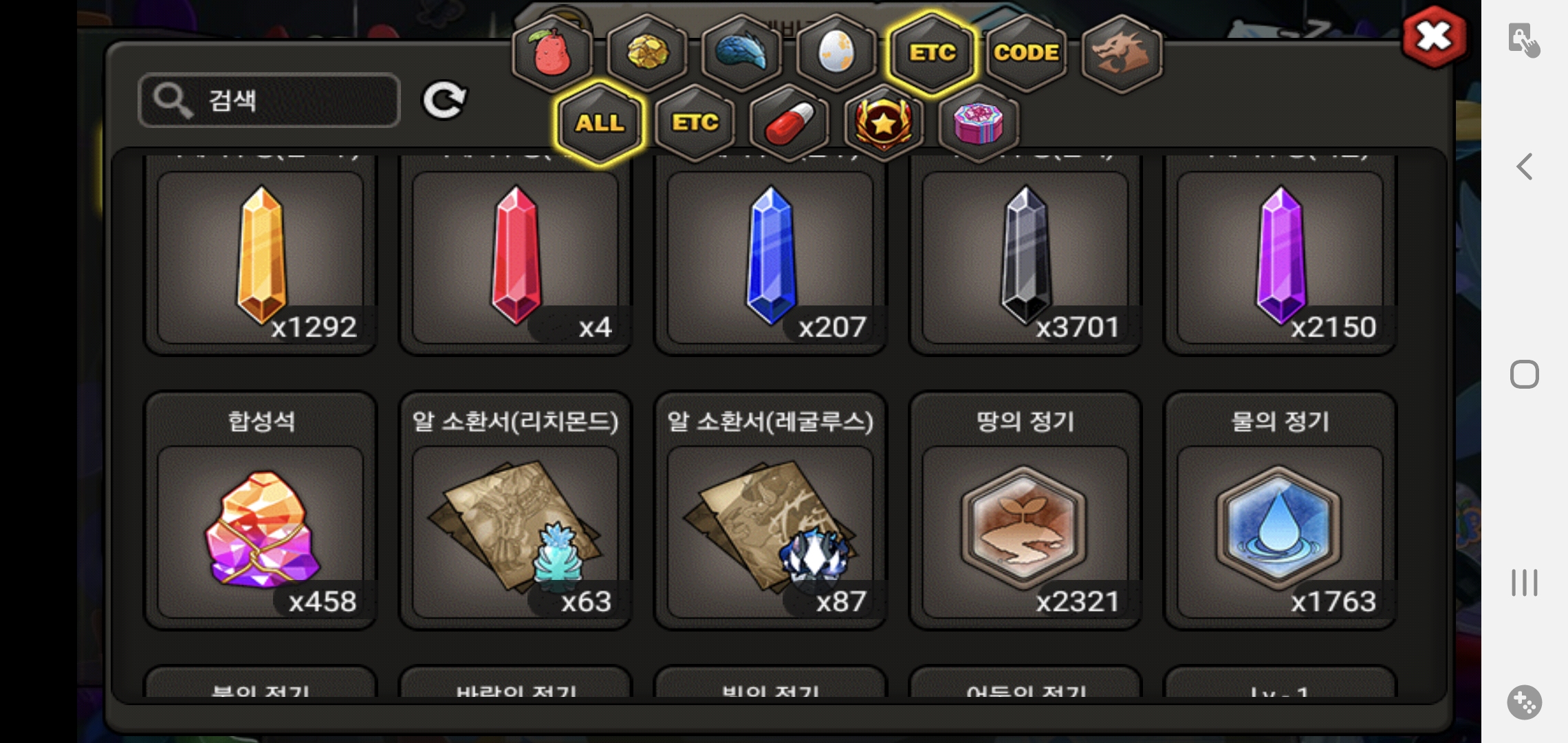Filter by the pink gift box icon

point(978,124)
